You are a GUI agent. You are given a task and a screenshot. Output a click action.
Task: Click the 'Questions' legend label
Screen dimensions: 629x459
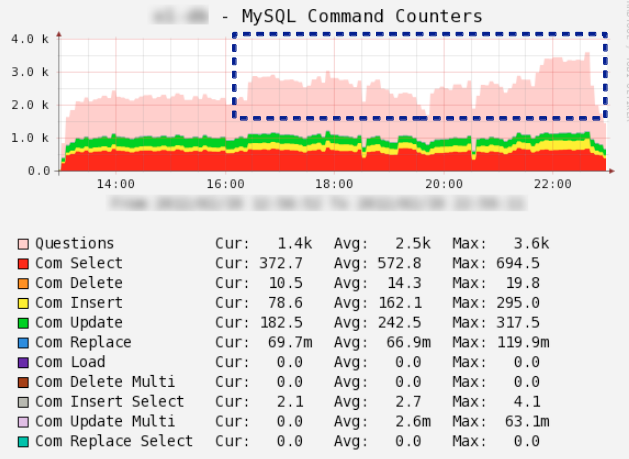[75, 244]
